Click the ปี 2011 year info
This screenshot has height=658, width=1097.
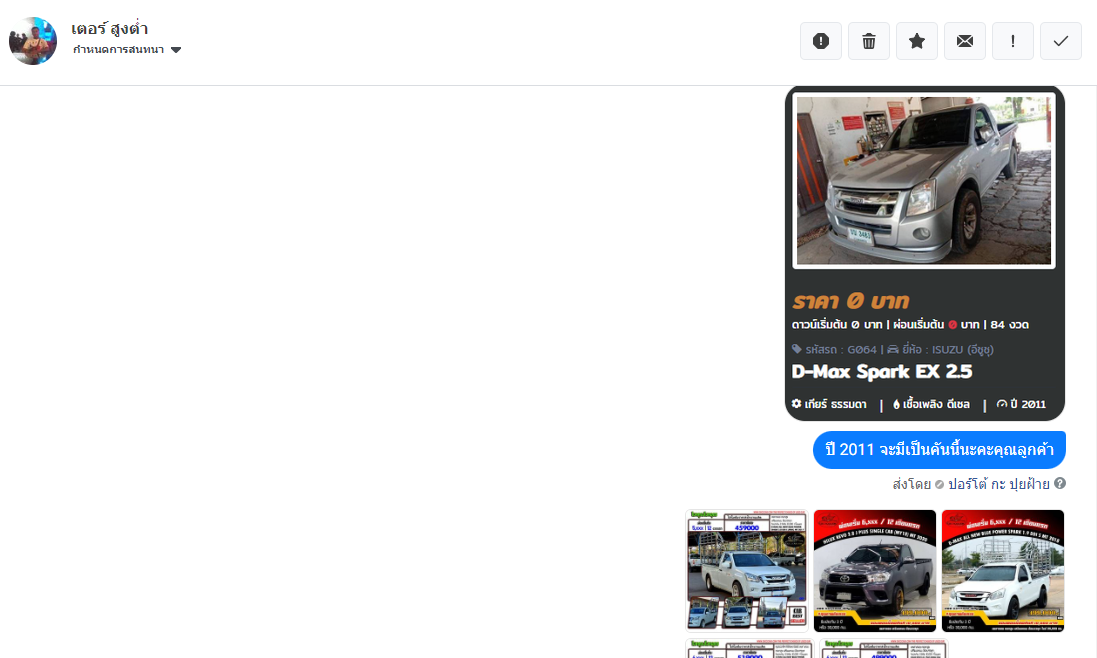pos(1021,404)
